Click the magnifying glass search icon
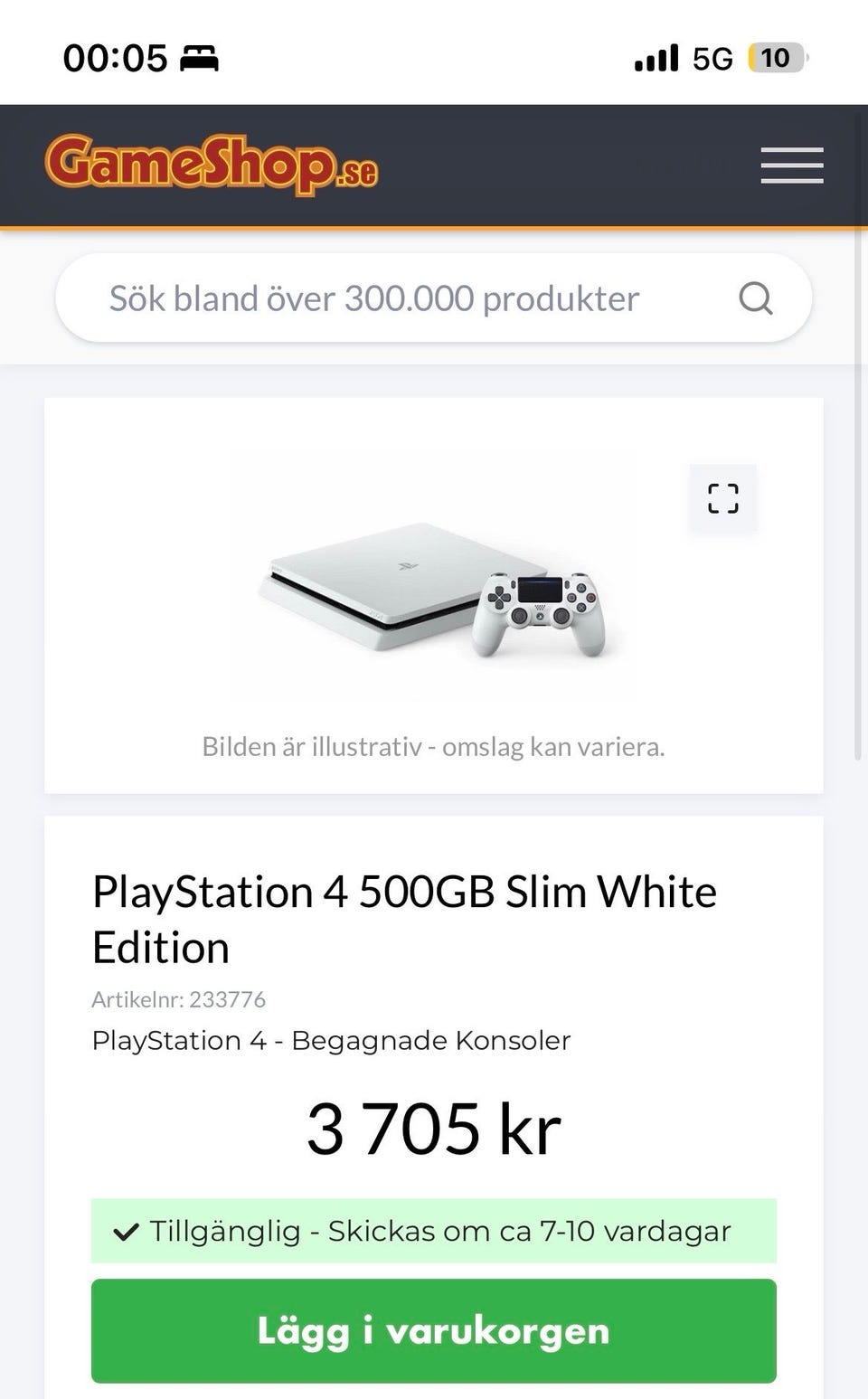Screen dimensions: 868x1399 point(755,298)
